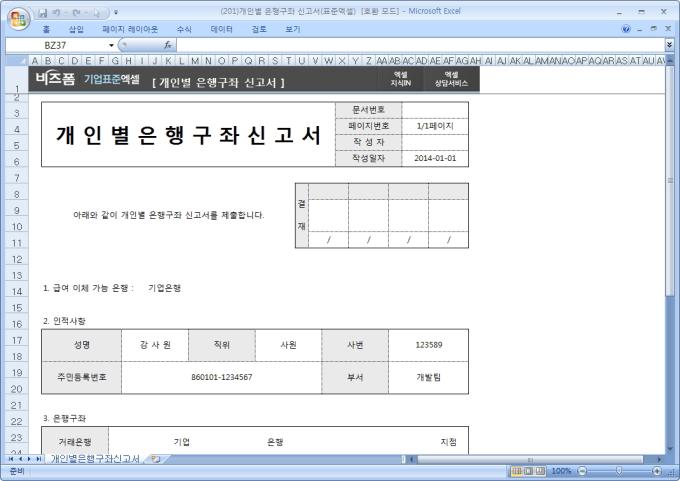The width and height of the screenshot is (680, 481).
Task: Click the zoom in plus button
Action: (657, 471)
